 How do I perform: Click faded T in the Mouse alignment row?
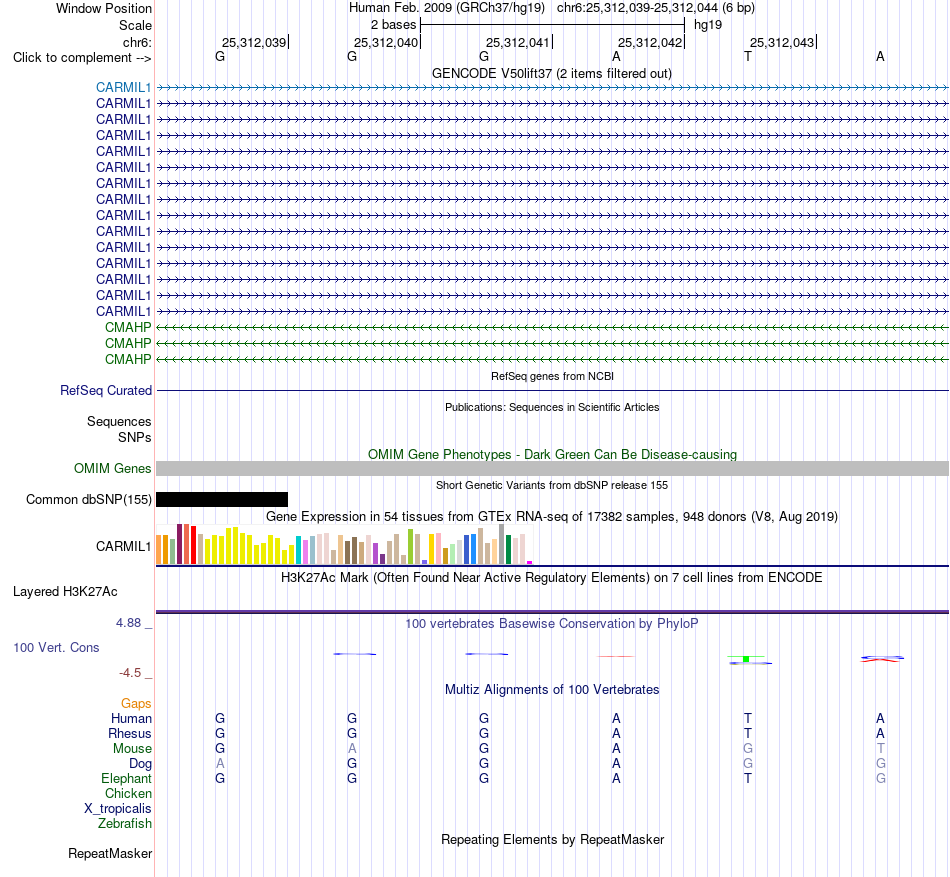(x=880, y=749)
